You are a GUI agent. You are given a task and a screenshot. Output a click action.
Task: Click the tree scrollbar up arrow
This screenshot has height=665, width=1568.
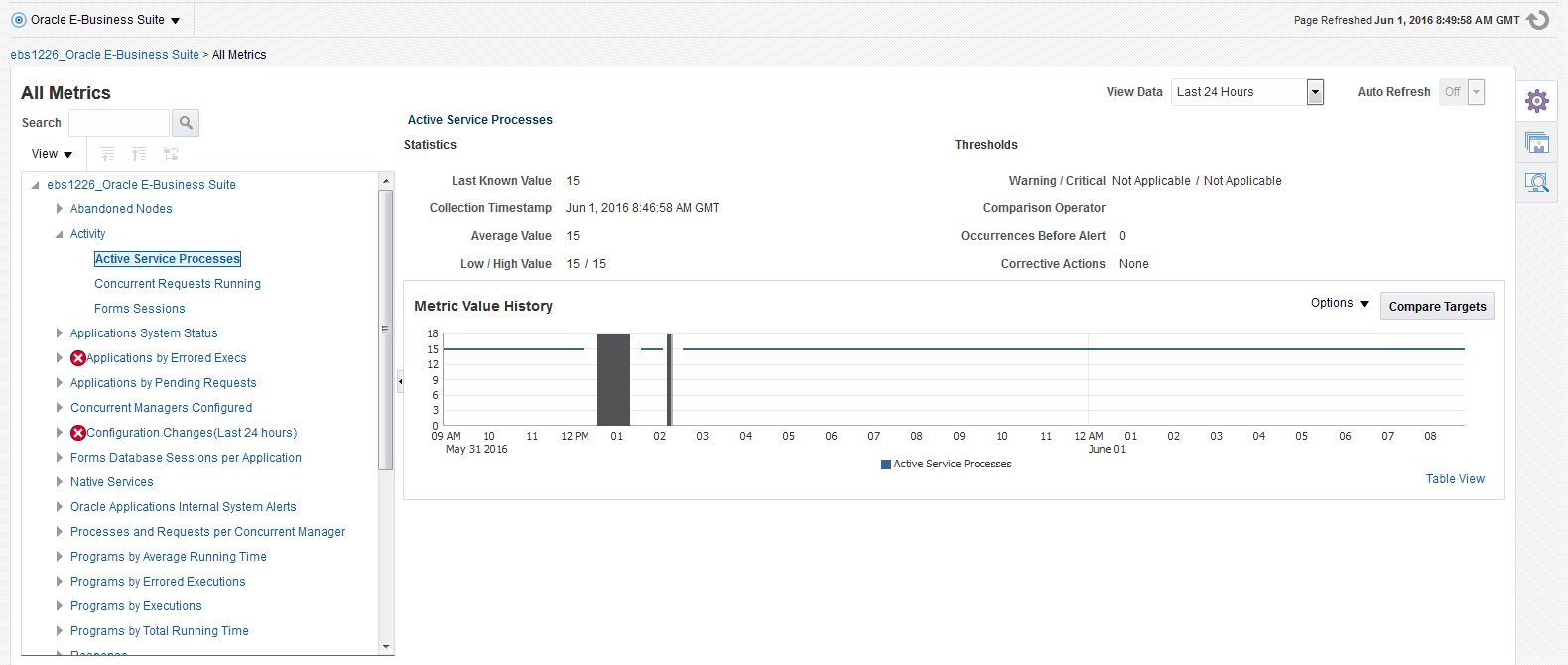pyautogui.click(x=386, y=180)
